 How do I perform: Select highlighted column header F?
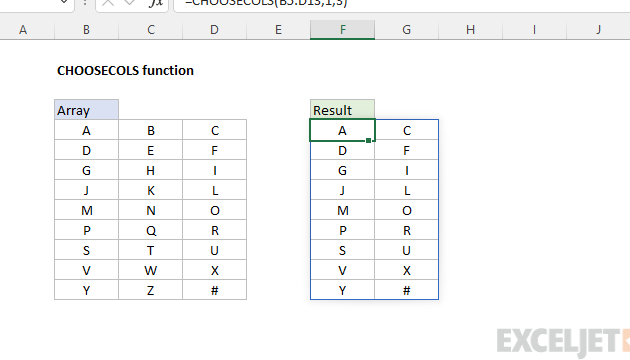click(x=342, y=30)
